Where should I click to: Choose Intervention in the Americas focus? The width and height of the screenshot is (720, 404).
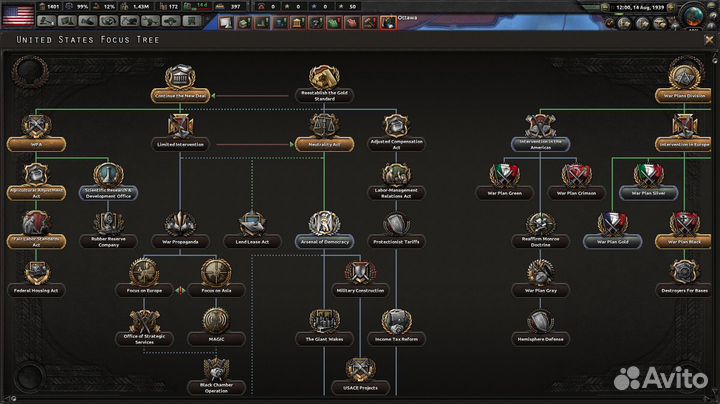(x=540, y=134)
